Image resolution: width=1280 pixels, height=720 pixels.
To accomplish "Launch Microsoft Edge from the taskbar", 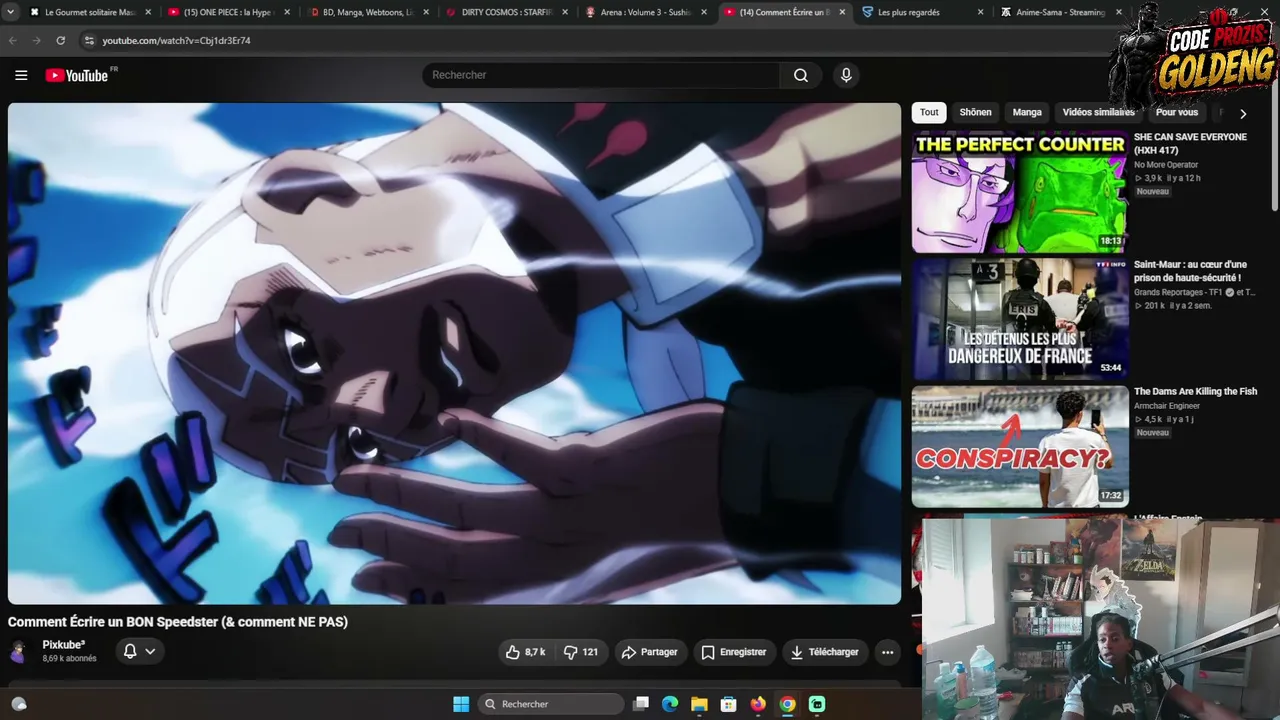I will coord(670,704).
